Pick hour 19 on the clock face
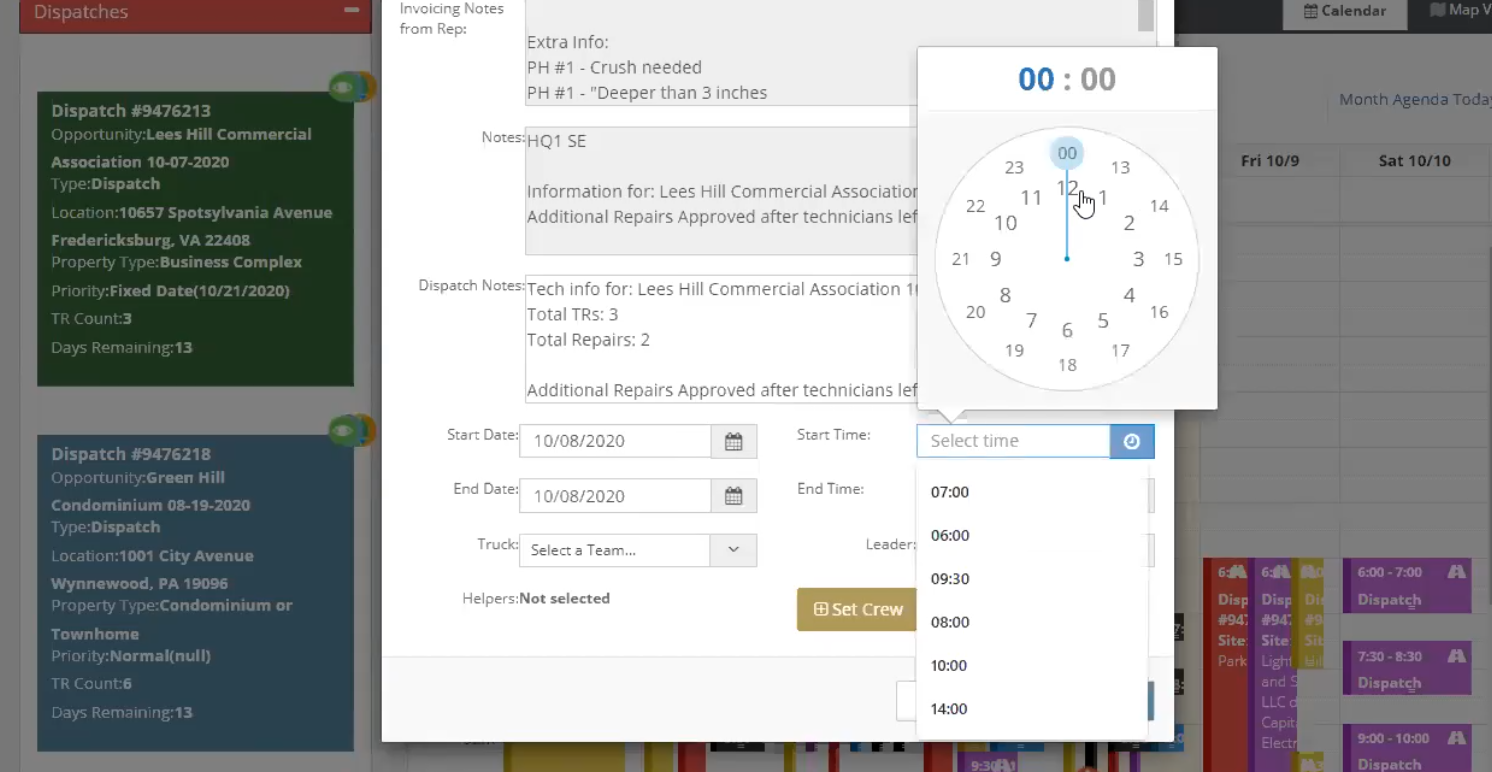This screenshot has width=1492, height=772. point(1014,351)
